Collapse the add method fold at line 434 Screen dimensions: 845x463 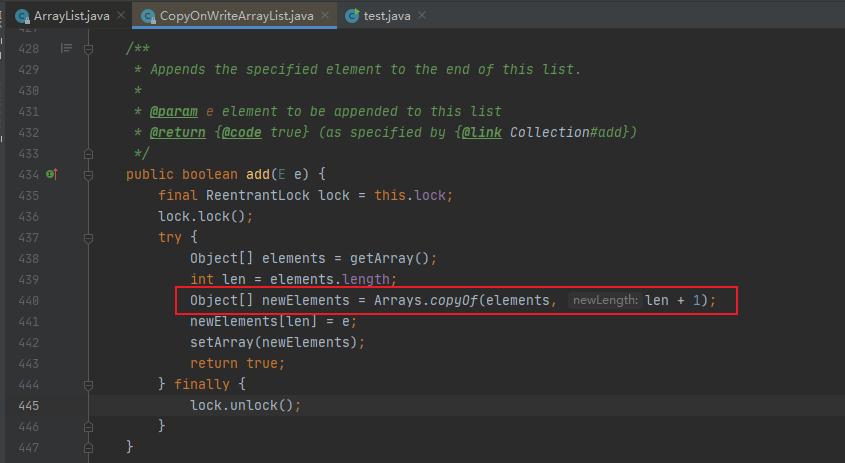(x=89, y=174)
